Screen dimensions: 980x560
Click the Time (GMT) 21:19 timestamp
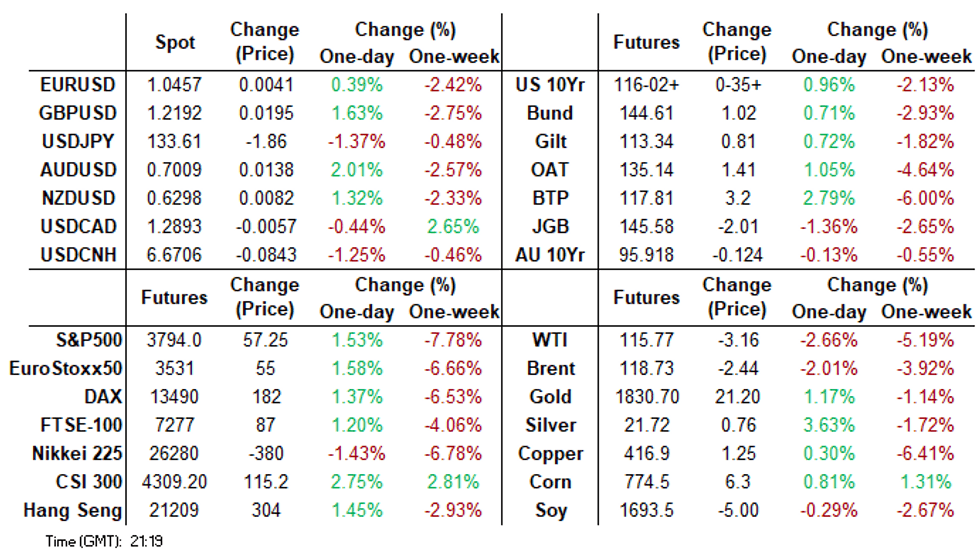tap(86, 542)
